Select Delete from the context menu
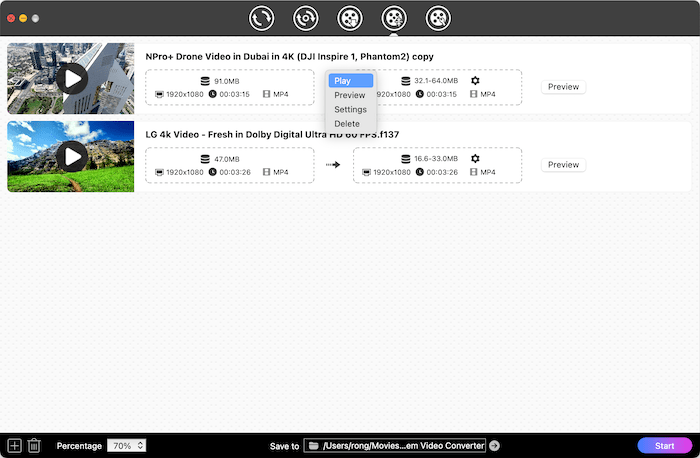 [346, 124]
